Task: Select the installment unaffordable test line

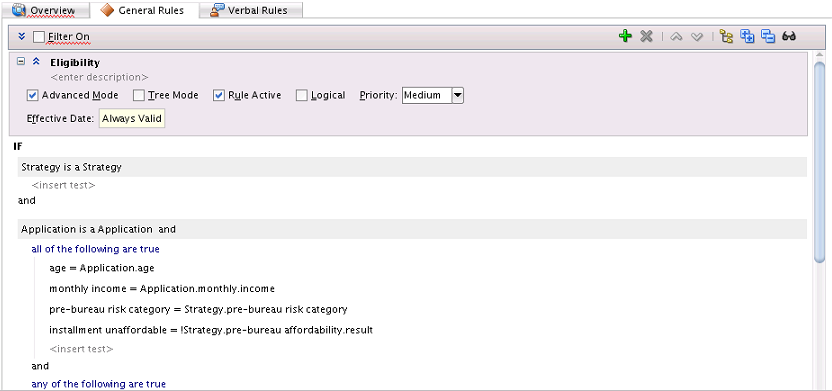Action: coord(211,330)
